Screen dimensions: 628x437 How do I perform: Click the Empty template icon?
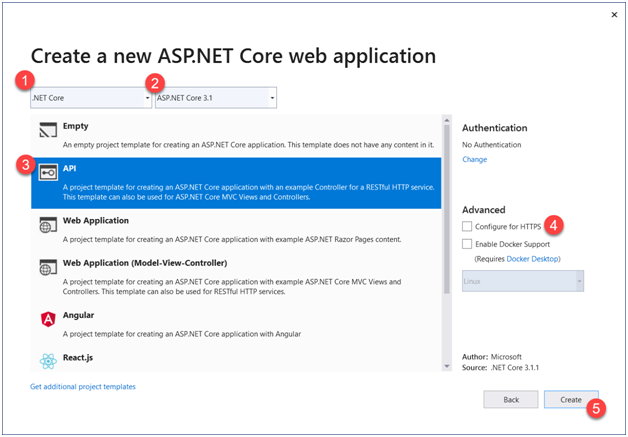point(47,131)
